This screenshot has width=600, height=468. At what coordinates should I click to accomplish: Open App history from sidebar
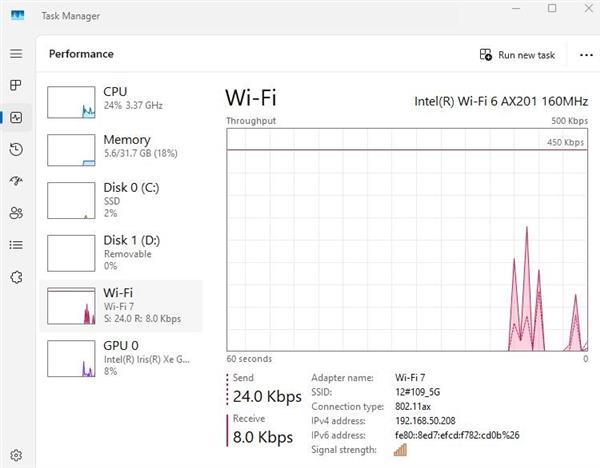click(16, 150)
